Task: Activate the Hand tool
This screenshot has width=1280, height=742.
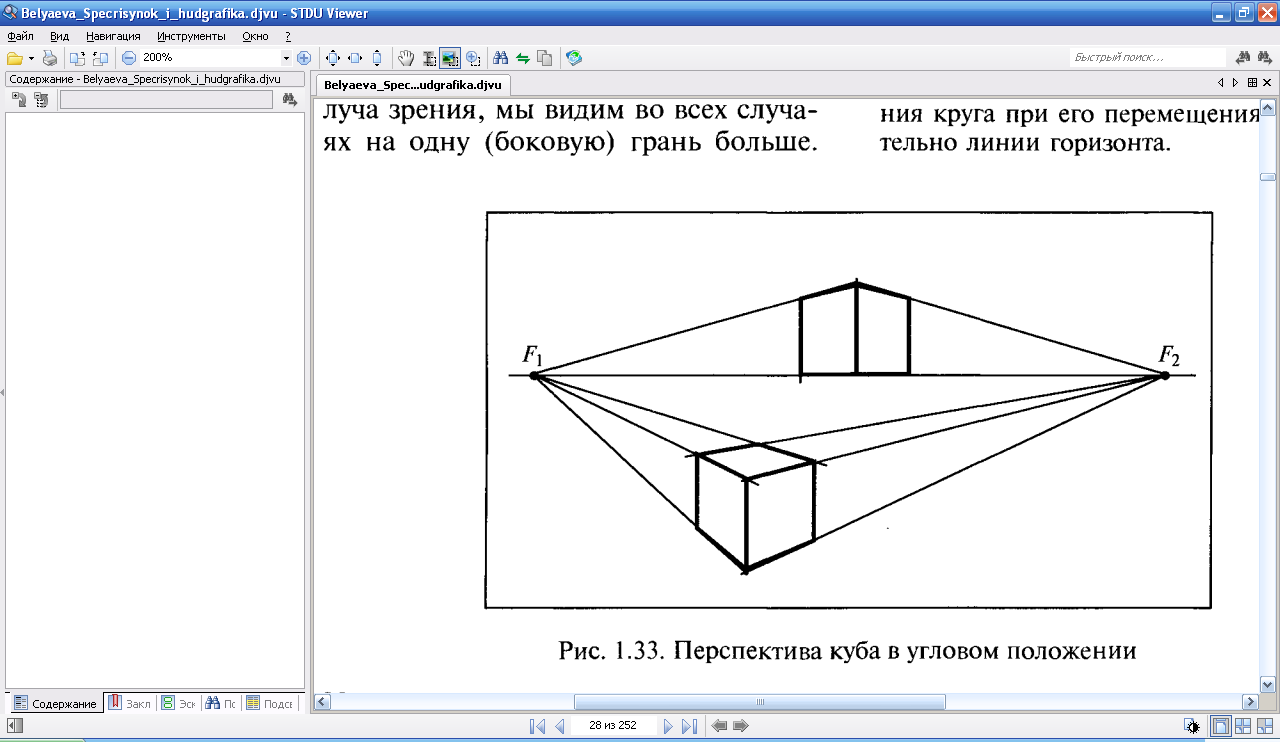Action: click(x=406, y=58)
